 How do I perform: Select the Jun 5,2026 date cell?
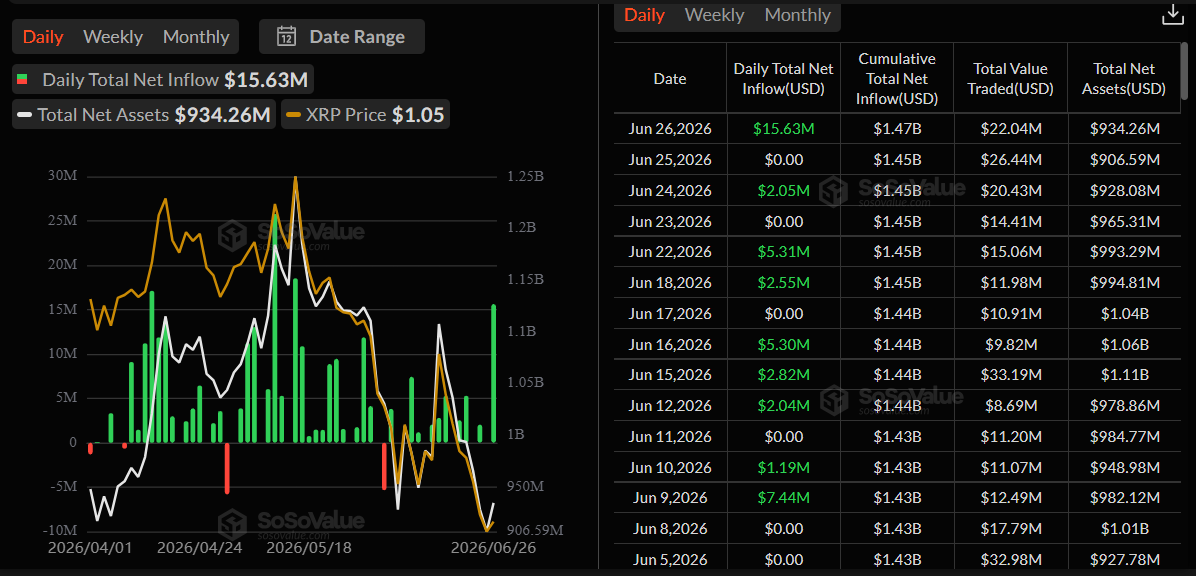tap(670, 559)
